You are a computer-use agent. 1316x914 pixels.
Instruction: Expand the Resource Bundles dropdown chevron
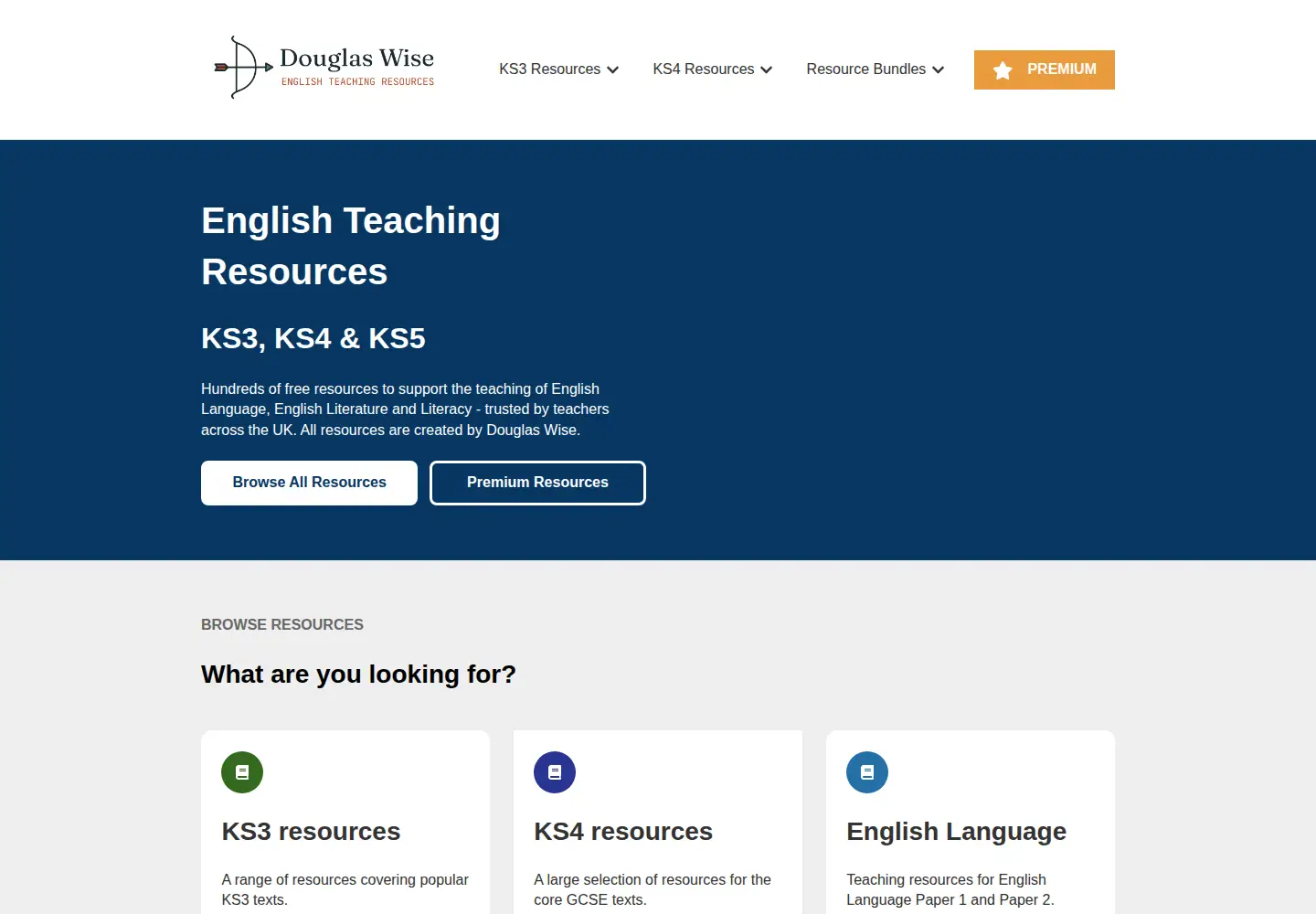click(938, 69)
